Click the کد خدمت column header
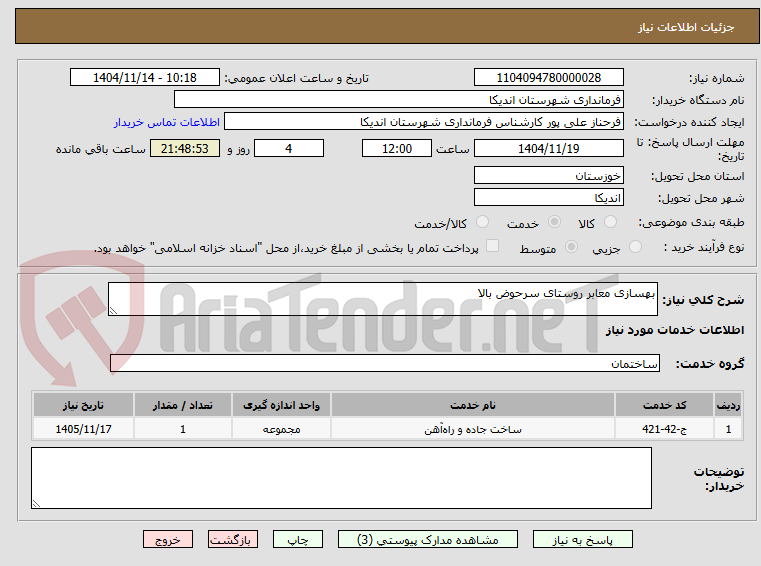The image size is (761, 566). pyautogui.click(x=664, y=405)
